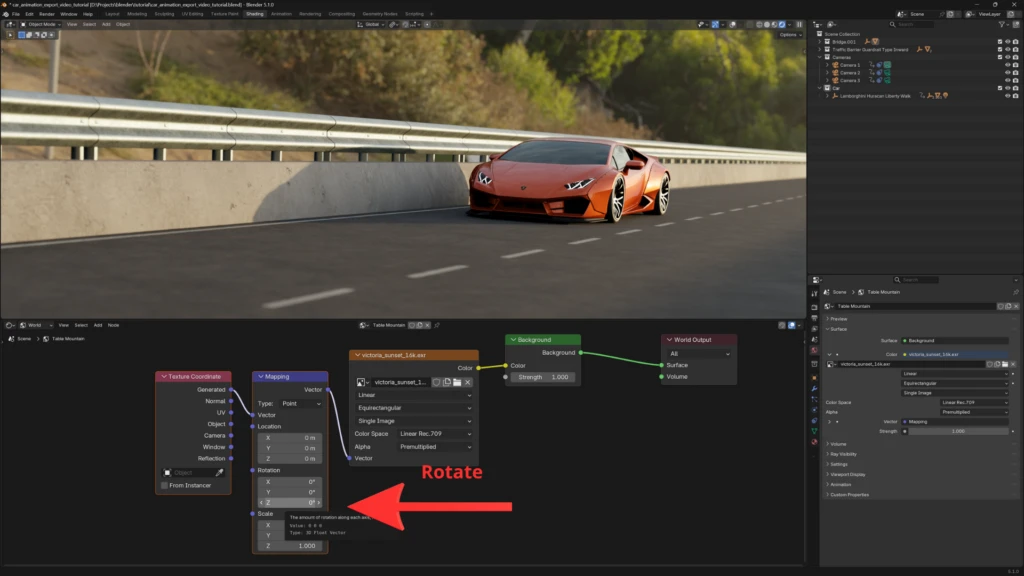
Task: Click fake user shield on Table Mountain world
Action: click(1000, 306)
